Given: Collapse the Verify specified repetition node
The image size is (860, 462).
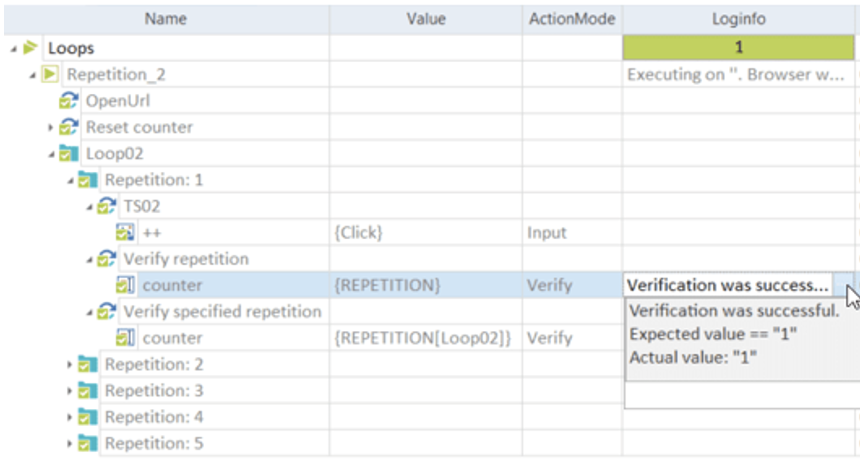Looking at the screenshot, I should (89, 312).
